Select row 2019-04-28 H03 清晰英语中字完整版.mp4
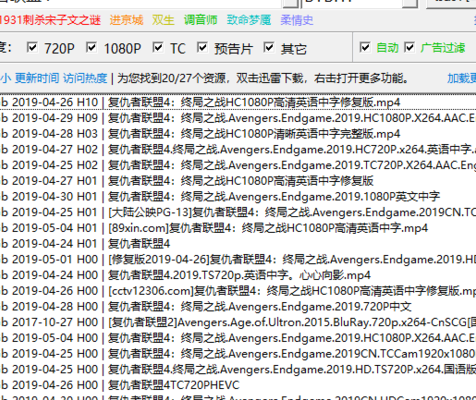476x400 pixels. pyautogui.click(x=238, y=134)
